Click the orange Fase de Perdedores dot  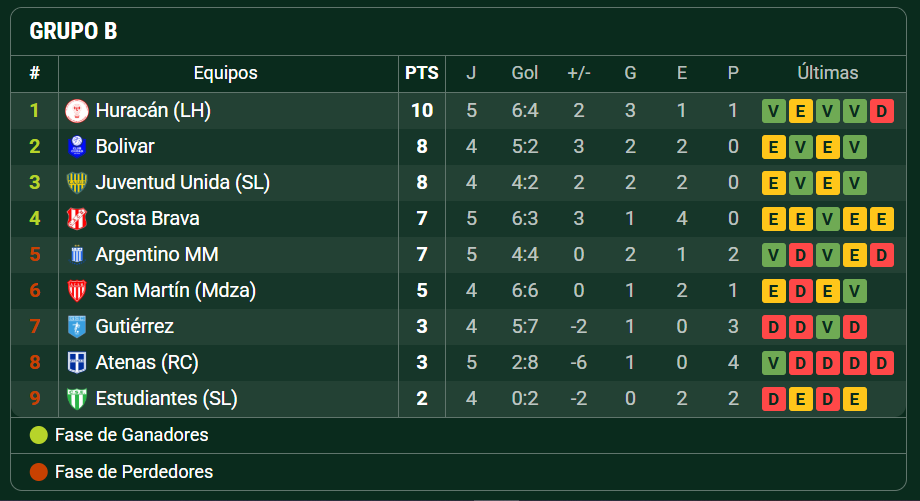(39, 472)
